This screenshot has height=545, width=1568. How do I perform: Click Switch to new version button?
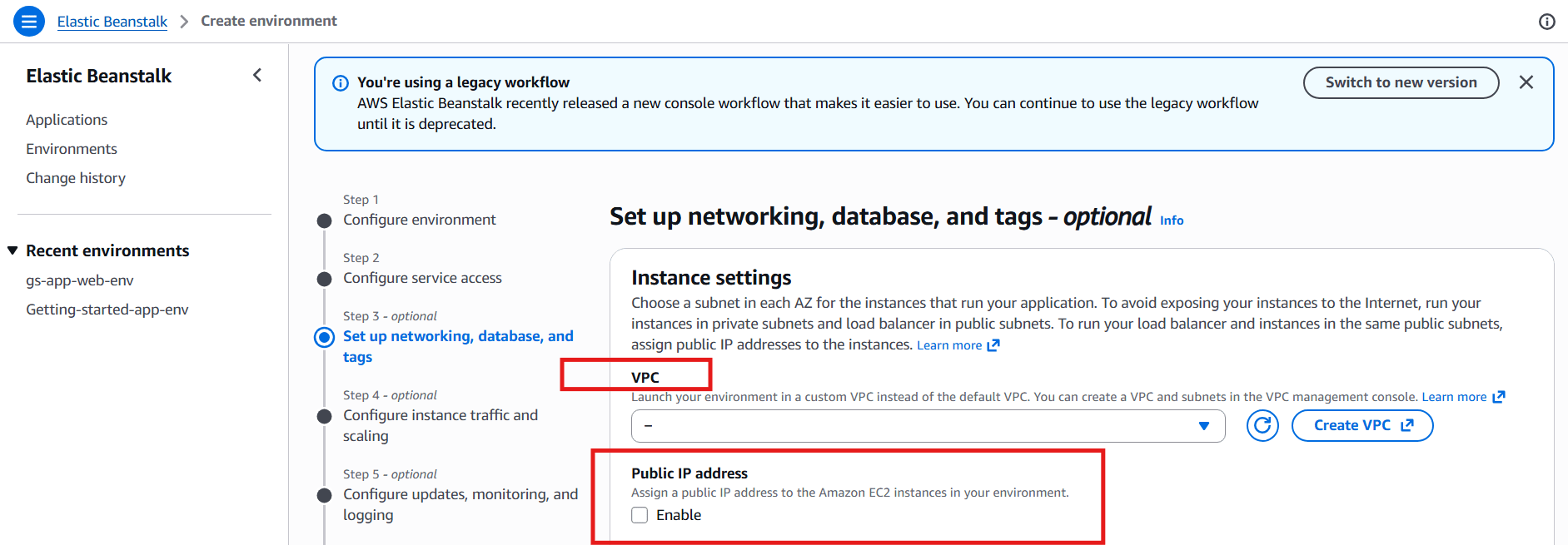[1401, 82]
